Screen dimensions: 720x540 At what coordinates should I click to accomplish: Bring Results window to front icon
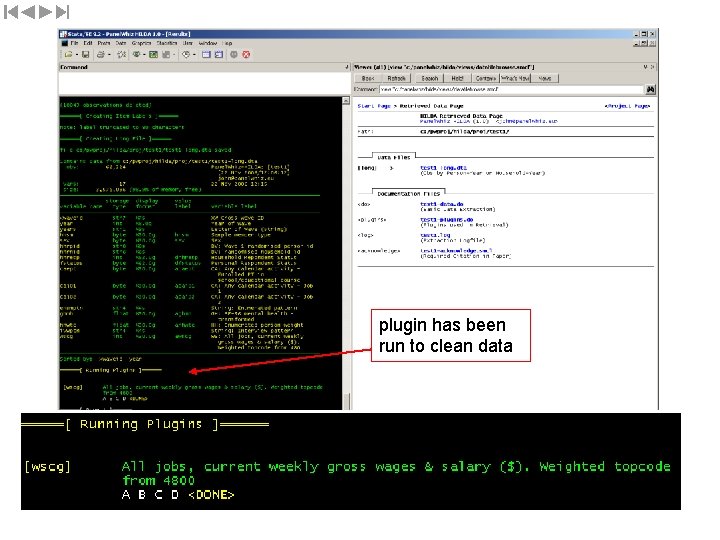(x=153, y=55)
